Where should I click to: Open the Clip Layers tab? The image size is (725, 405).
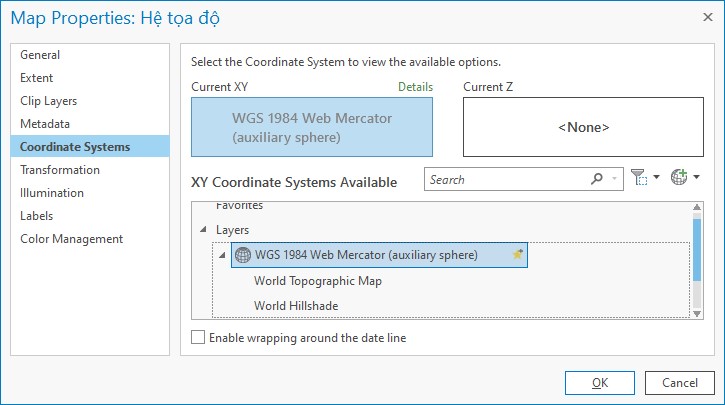point(90,101)
